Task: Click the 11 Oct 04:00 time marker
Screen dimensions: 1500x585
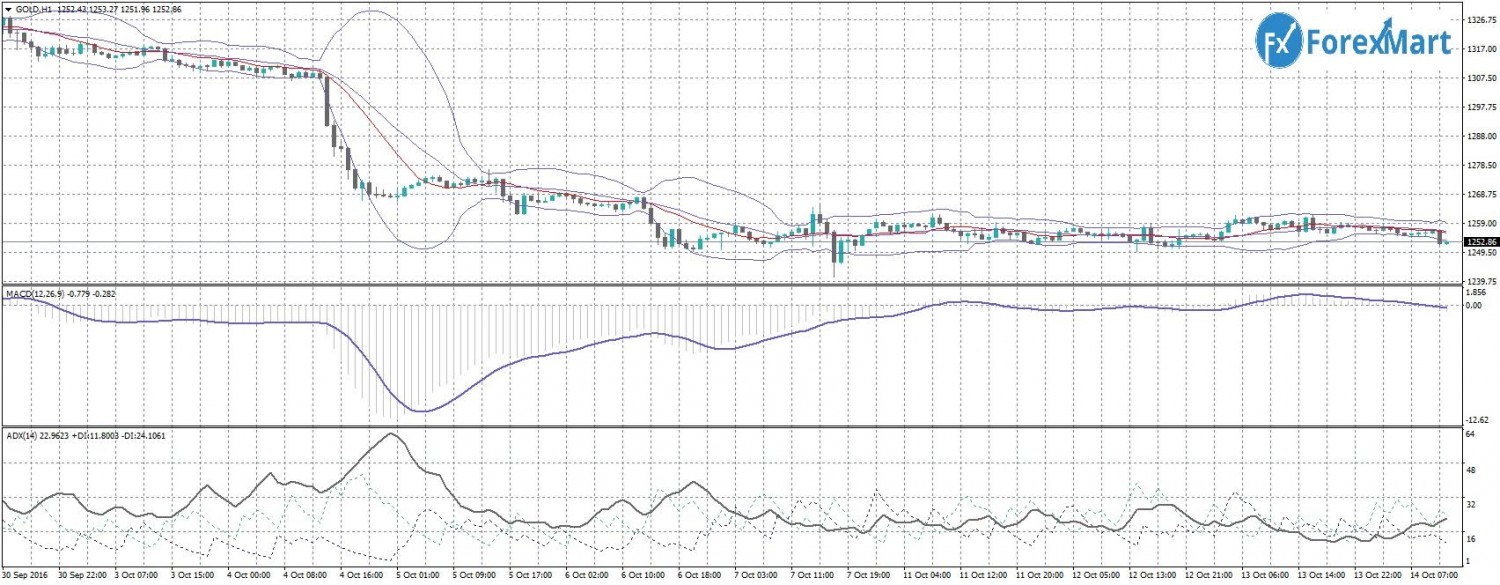Action: (x=927, y=577)
